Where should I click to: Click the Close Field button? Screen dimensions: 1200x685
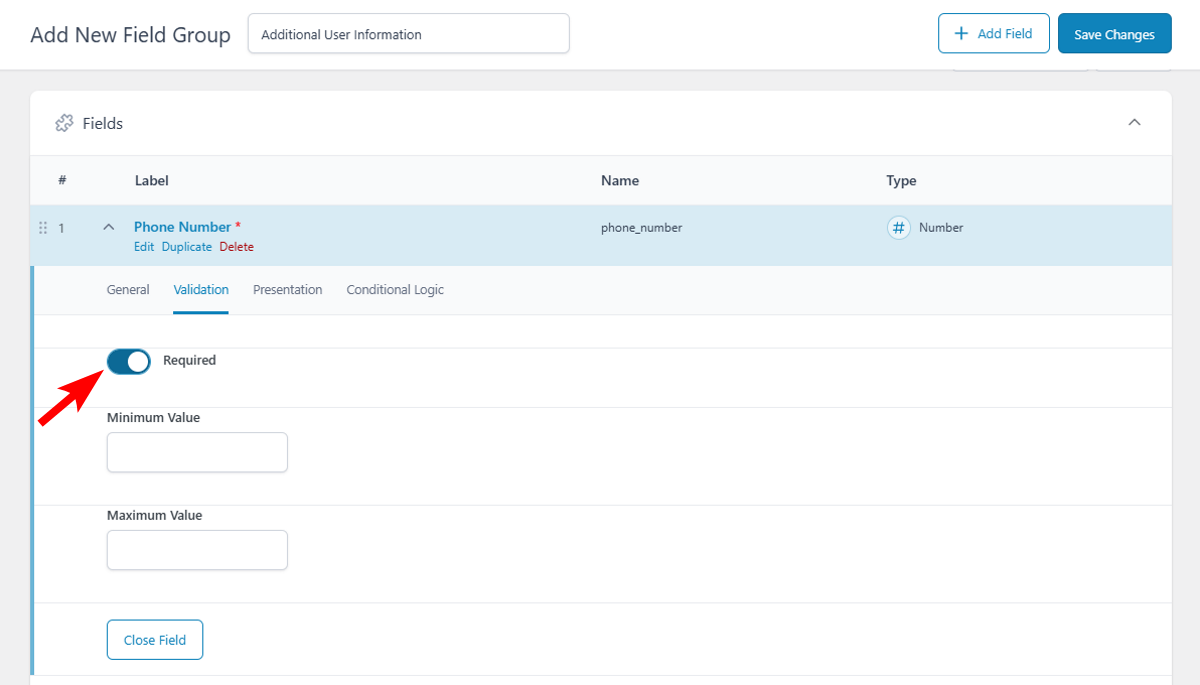click(x=155, y=640)
